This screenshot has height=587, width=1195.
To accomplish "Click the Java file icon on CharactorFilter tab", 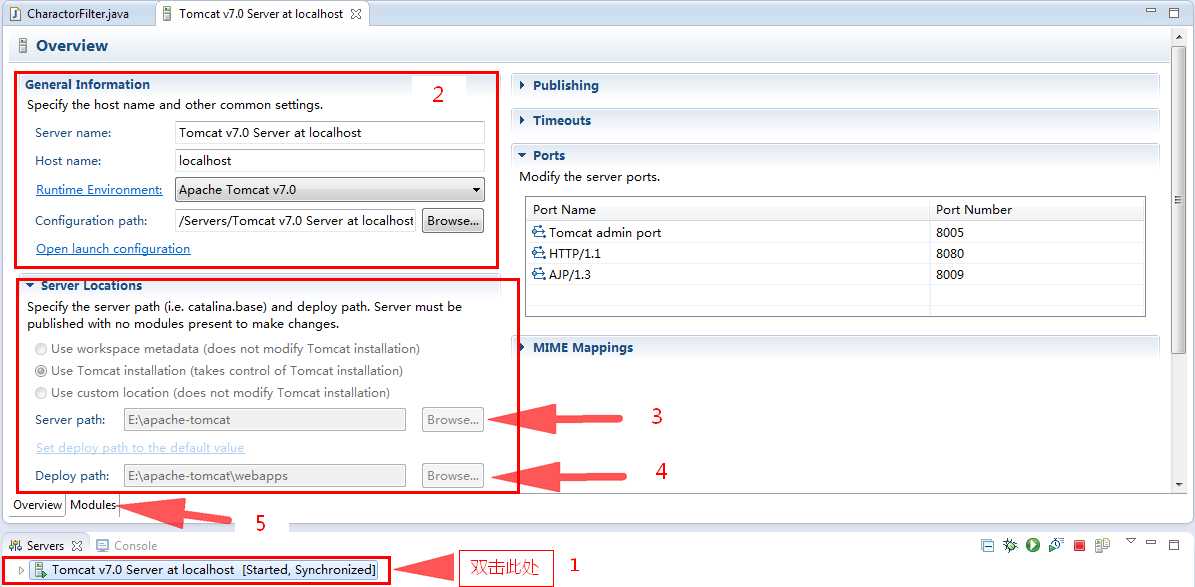I will click(x=15, y=14).
